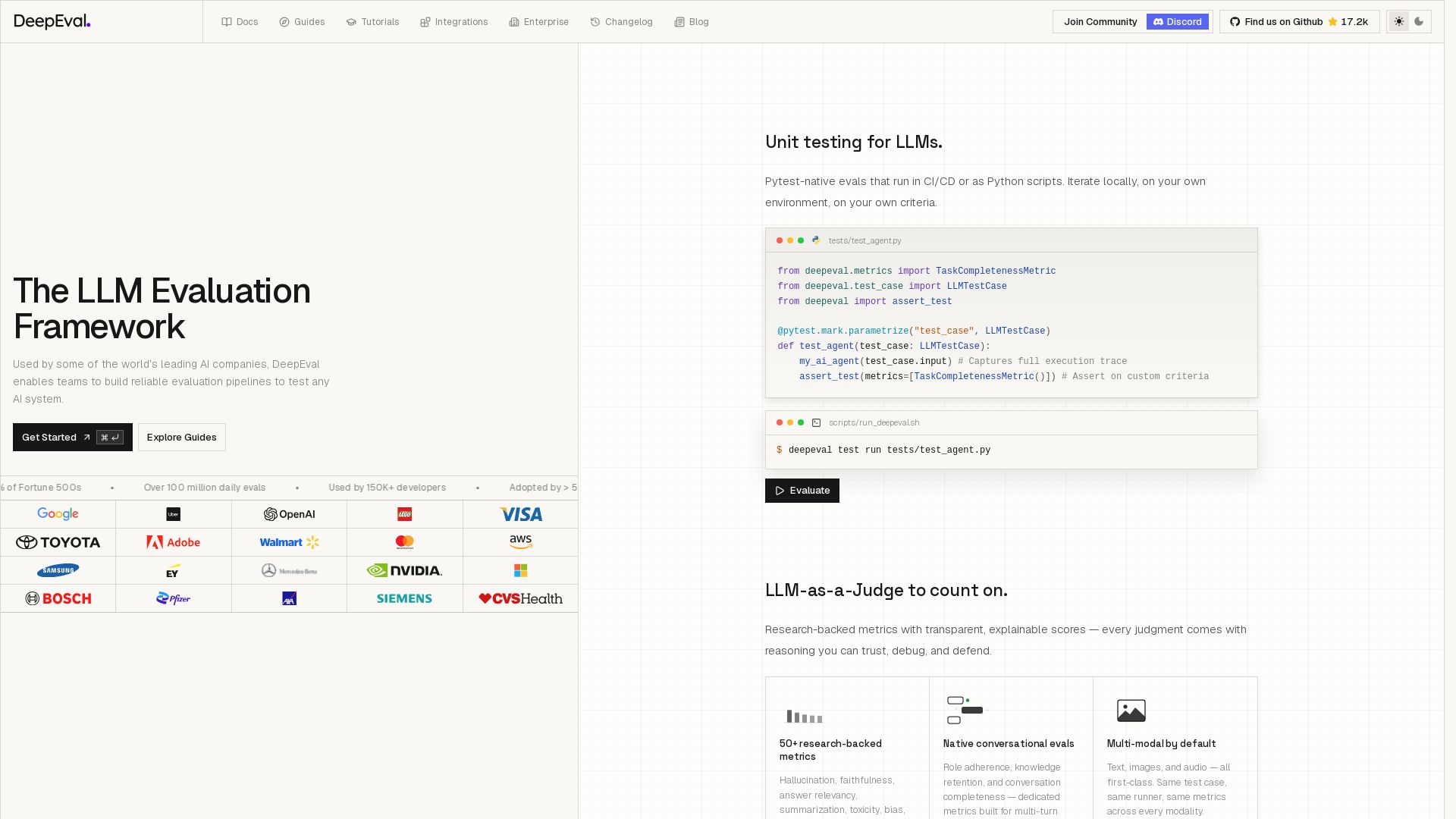Click the TaskCompletenessMetric import line
The image size is (1456, 819).
coord(917,271)
